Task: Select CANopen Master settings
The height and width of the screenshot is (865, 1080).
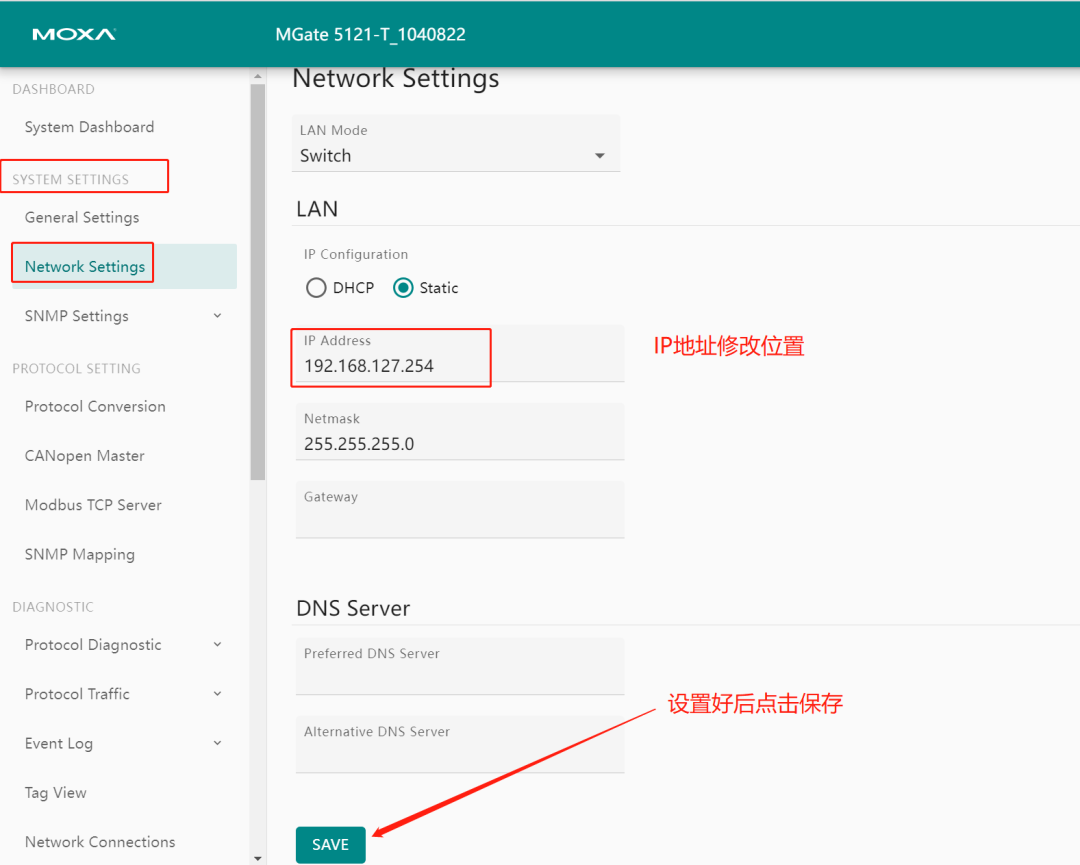Action: [84, 455]
